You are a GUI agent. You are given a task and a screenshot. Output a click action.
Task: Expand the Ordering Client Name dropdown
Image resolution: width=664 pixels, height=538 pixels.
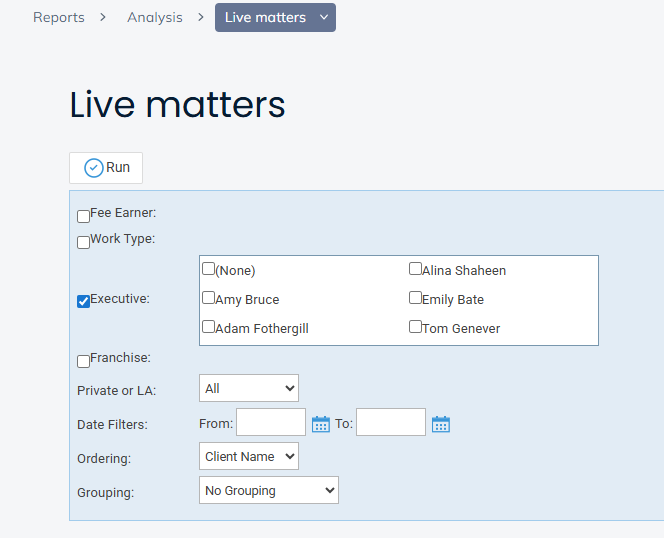click(249, 456)
